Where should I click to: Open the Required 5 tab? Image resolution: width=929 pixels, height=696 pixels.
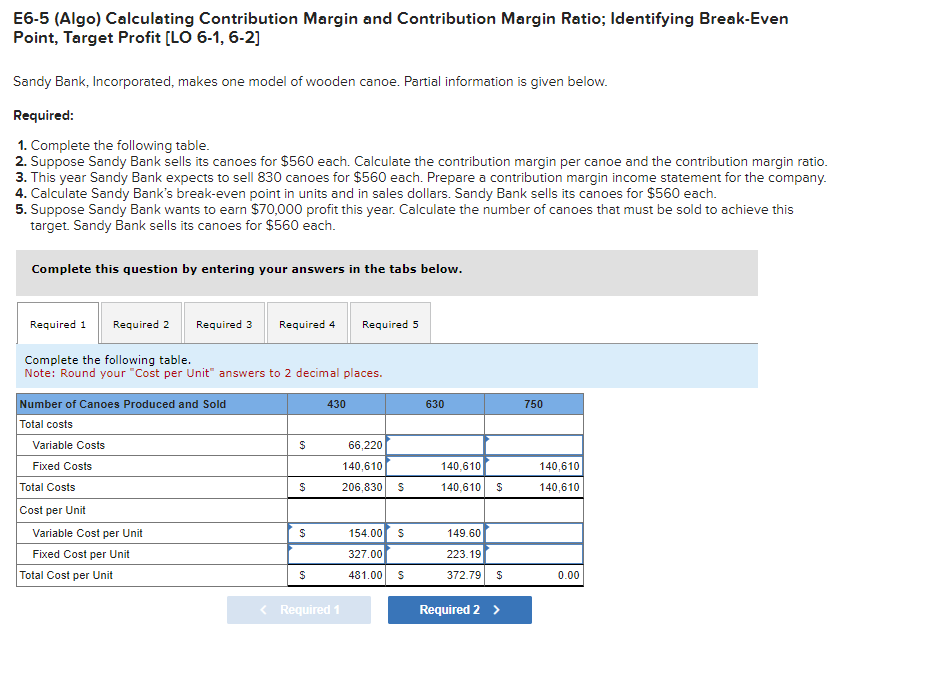[390, 323]
